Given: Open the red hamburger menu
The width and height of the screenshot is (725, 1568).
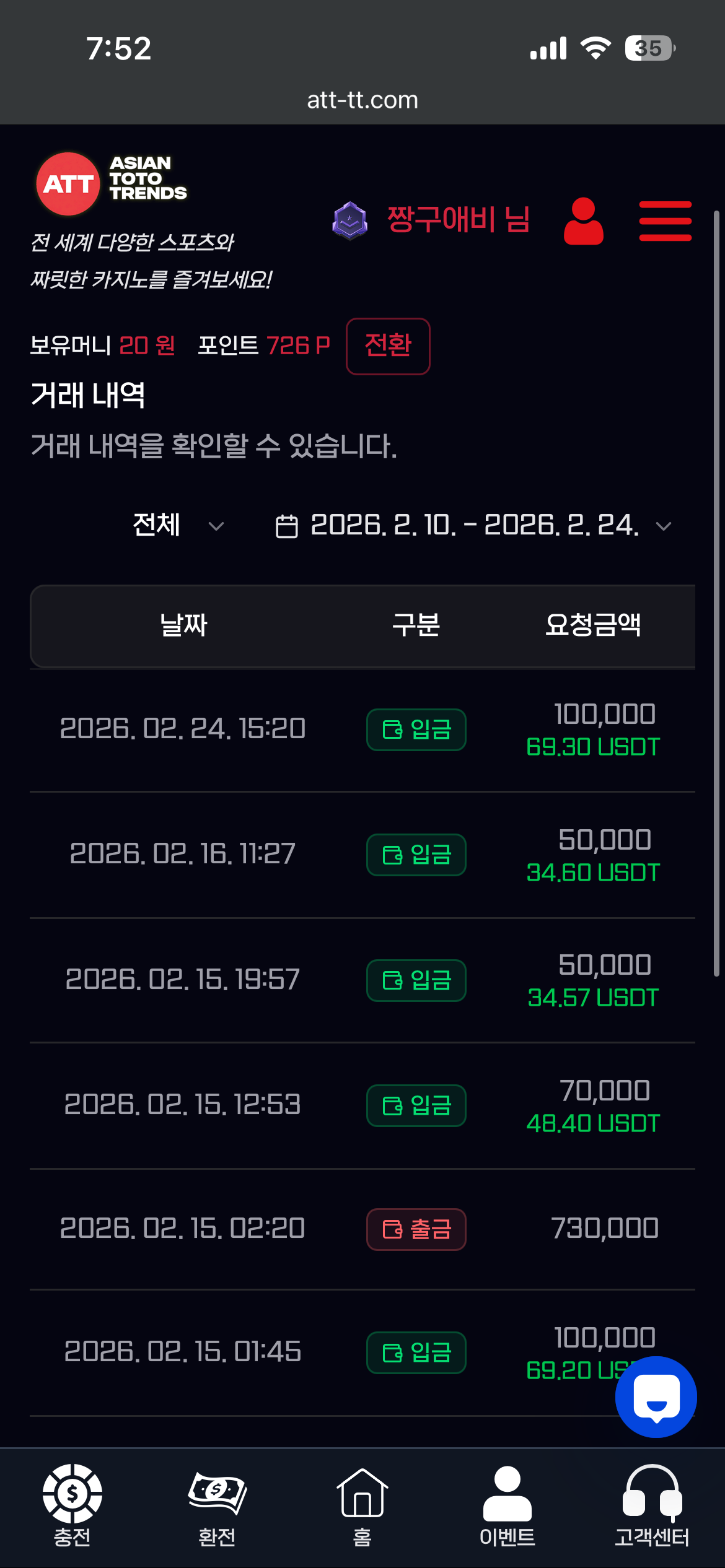Looking at the screenshot, I should click(x=665, y=221).
